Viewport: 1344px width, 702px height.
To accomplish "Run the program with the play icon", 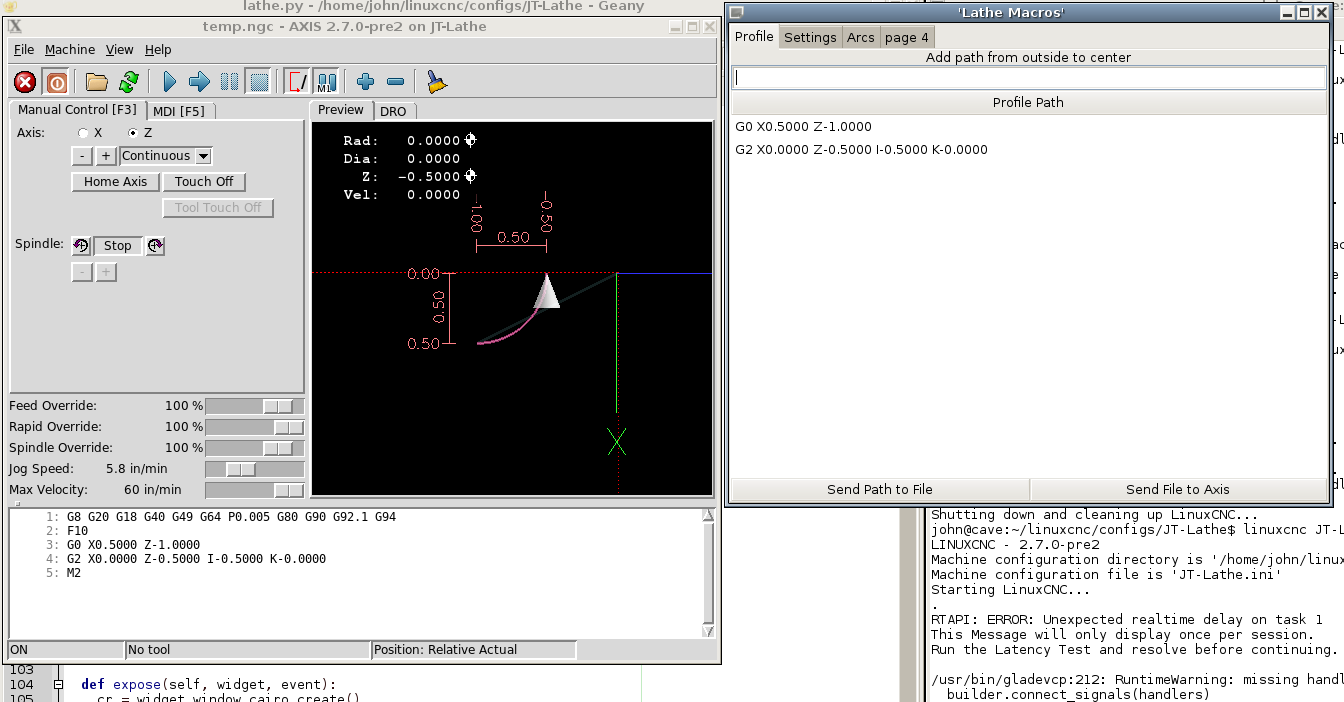I will pyautogui.click(x=169, y=82).
